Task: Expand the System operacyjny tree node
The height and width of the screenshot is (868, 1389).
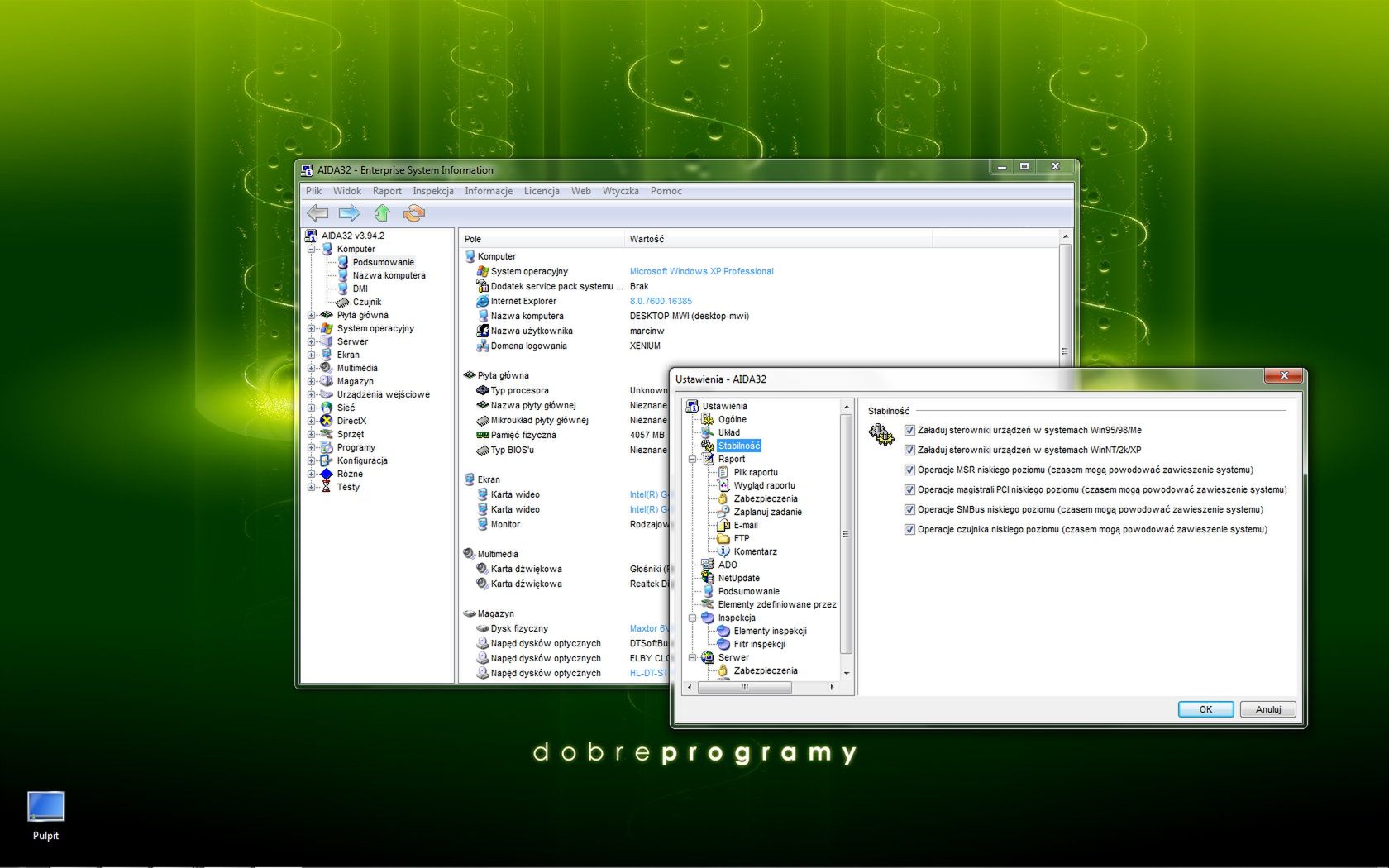Action: coord(312,328)
